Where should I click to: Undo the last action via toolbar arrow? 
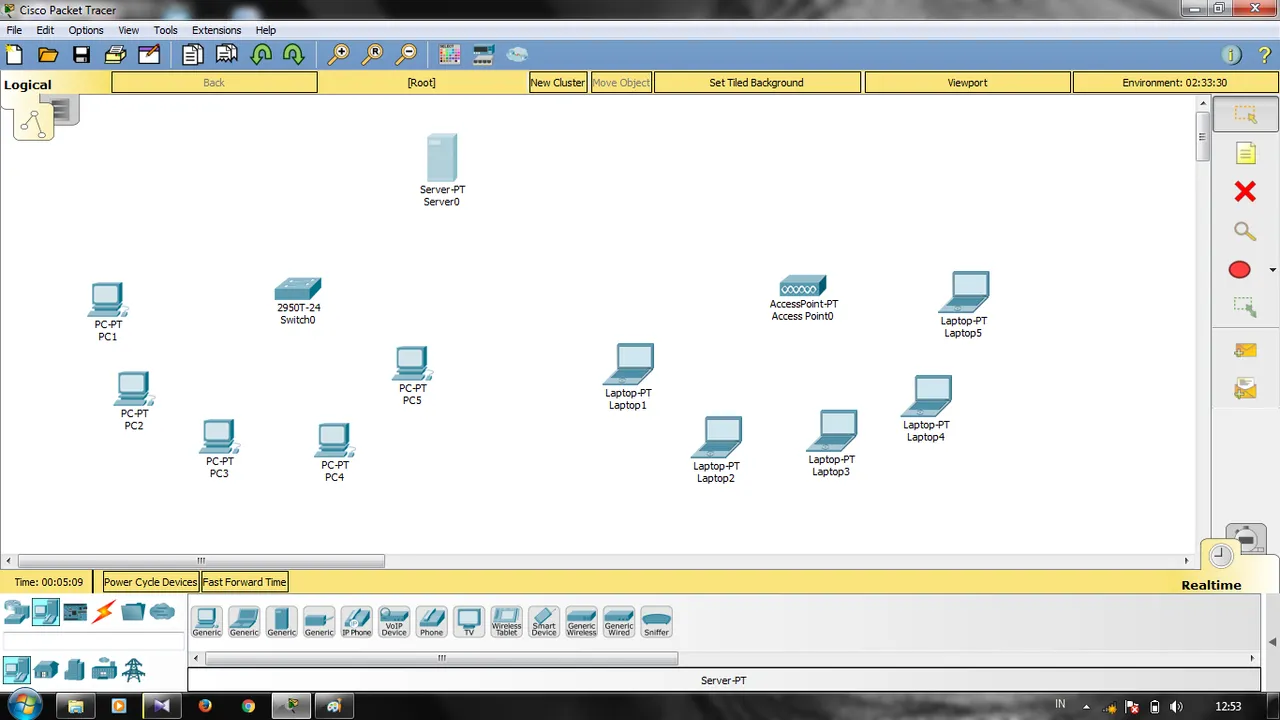tap(261, 55)
